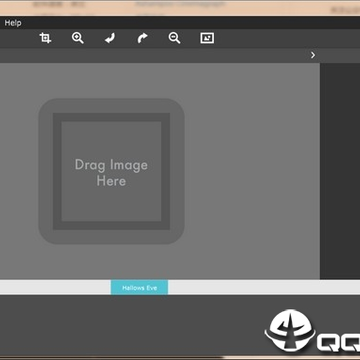360x360 pixels.
Task: Rotate image right with curved arrow
Action: coord(142,38)
